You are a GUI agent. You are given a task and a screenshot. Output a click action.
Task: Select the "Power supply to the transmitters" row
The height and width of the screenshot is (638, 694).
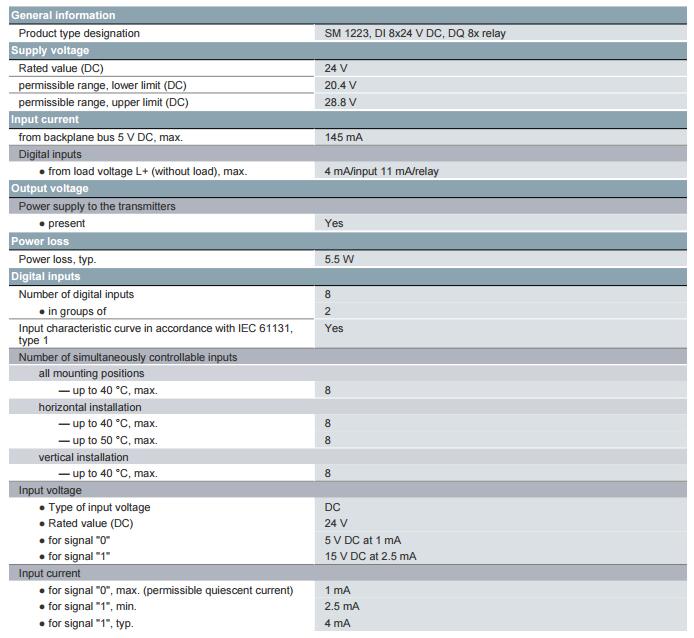tap(97, 206)
